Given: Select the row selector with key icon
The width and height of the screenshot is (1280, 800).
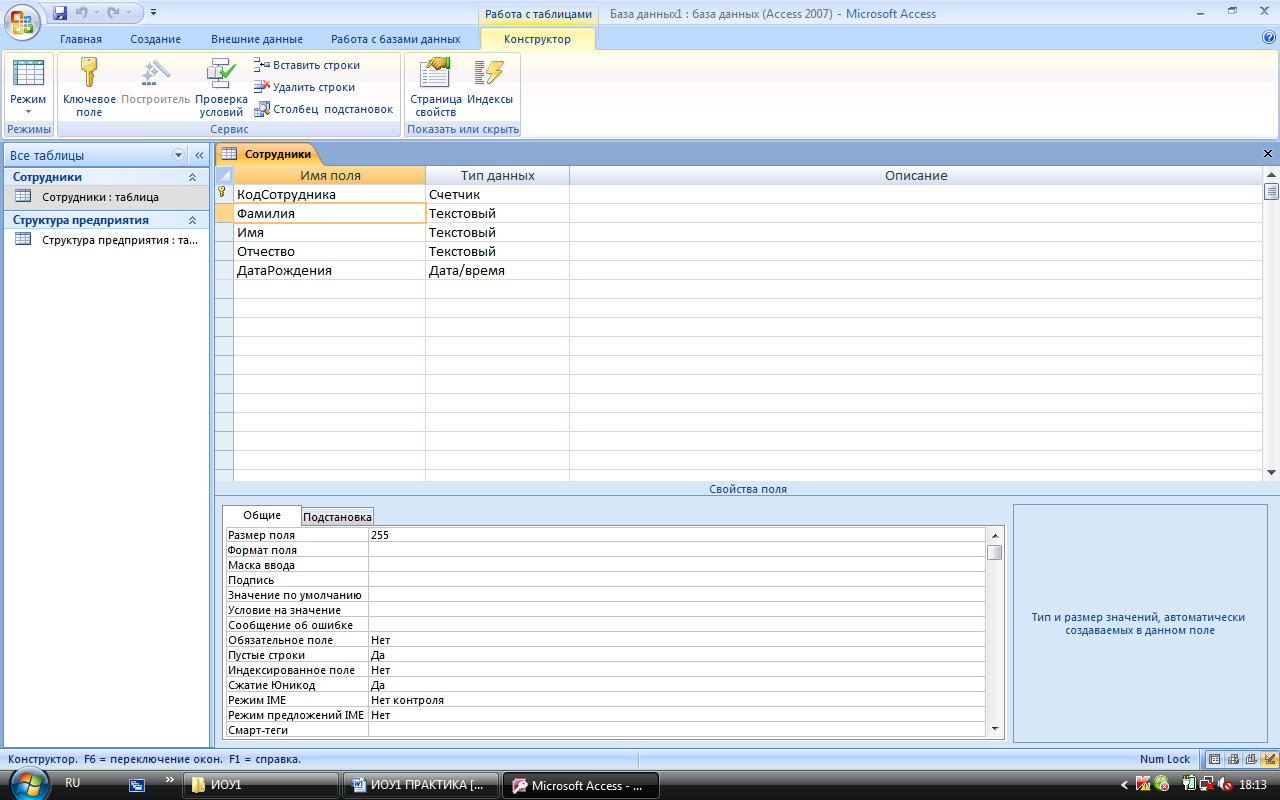Looking at the screenshot, I should (224, 194).
